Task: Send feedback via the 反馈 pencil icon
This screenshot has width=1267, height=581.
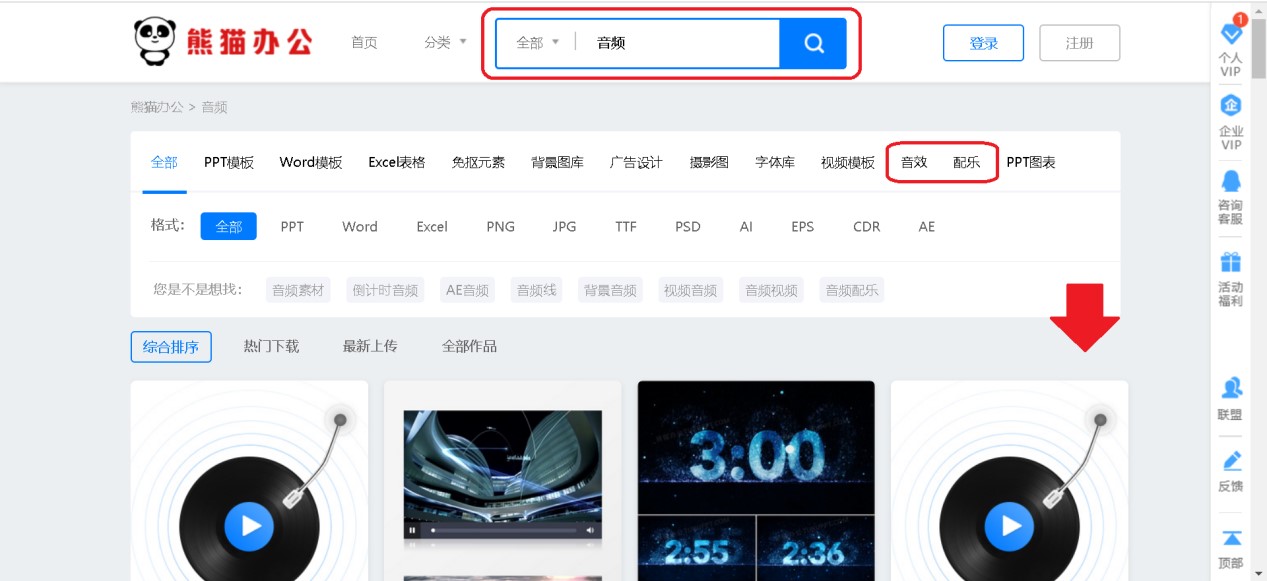Action: tap(1230, 468)
